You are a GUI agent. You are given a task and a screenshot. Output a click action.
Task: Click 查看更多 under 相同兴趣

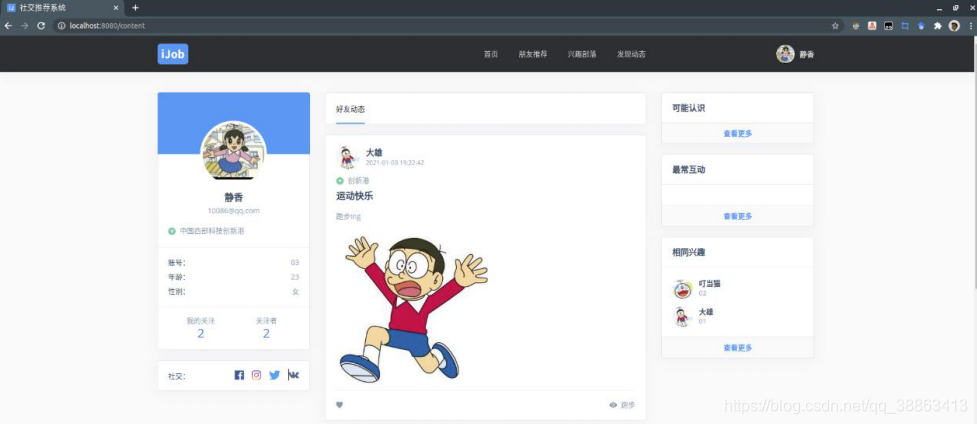click(x=738, y=348)
